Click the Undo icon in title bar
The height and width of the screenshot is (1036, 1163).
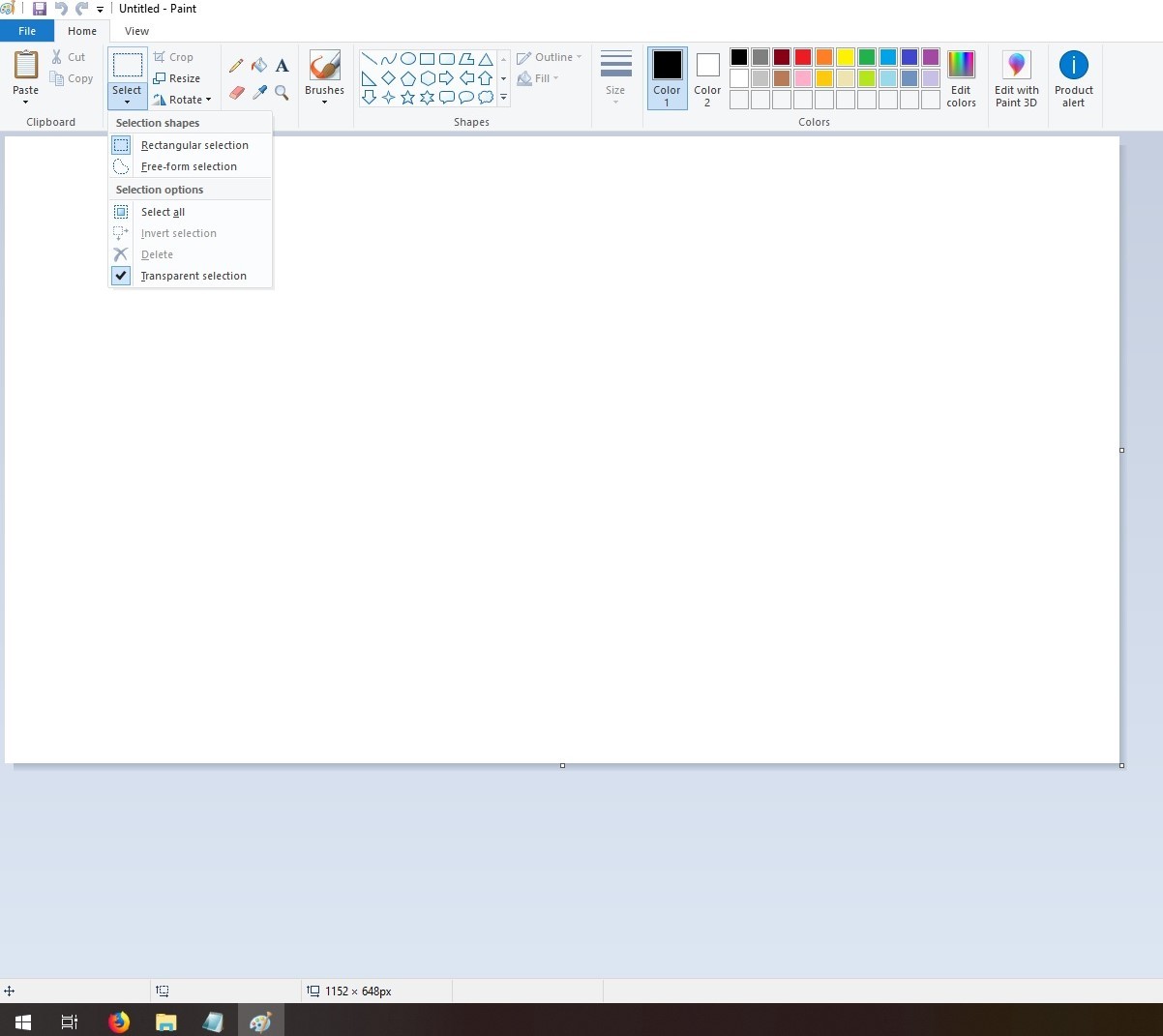tap(61, 9)
